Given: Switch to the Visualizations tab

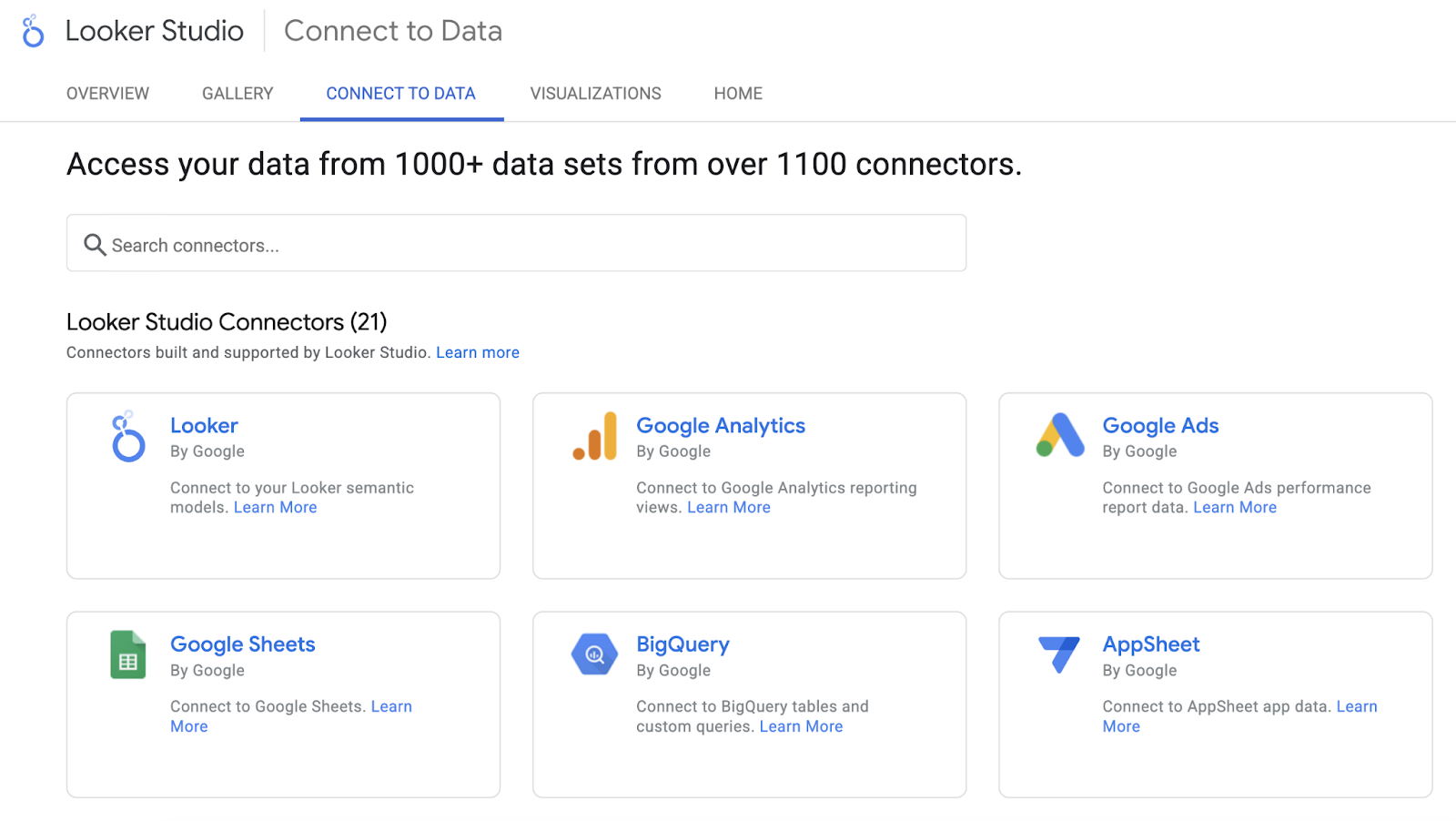Looking at the screenshot, I should pos(595,93).
